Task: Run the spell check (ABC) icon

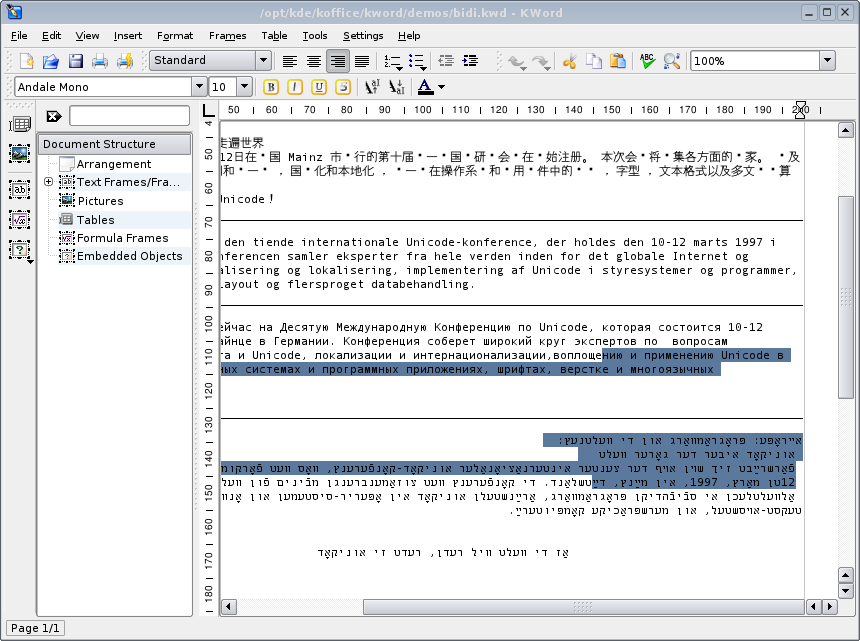Action: 647,61
